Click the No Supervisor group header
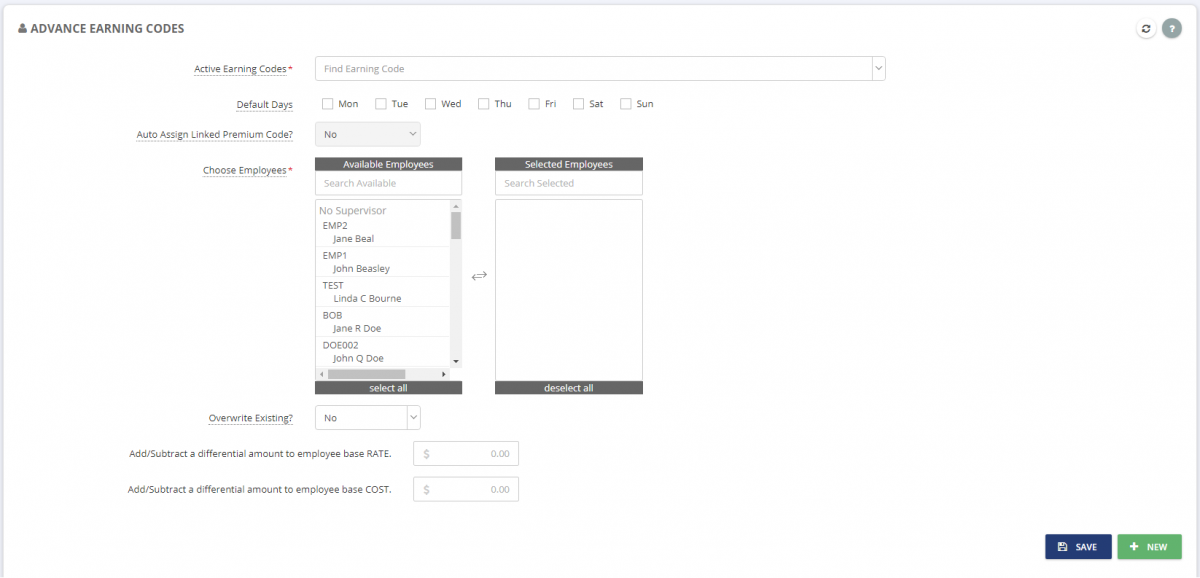Viewport: 1200px width, 578px height. tap(352, 211)
